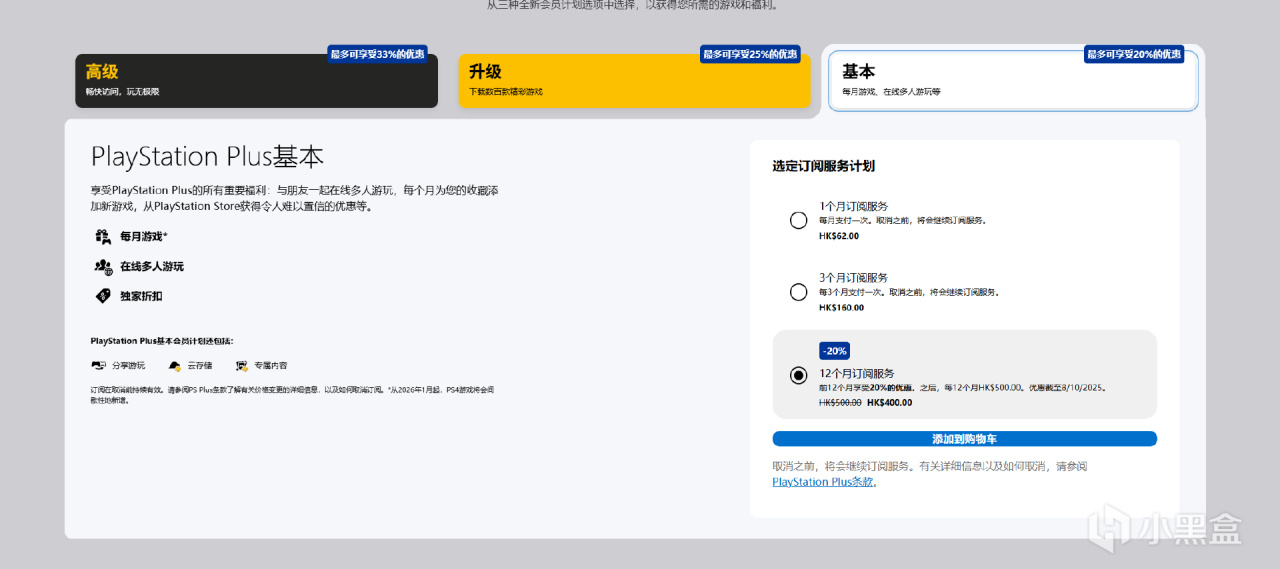
Task: Click the 最多可享受20%的优惠 badge
Action: [x=1134, y=54]
